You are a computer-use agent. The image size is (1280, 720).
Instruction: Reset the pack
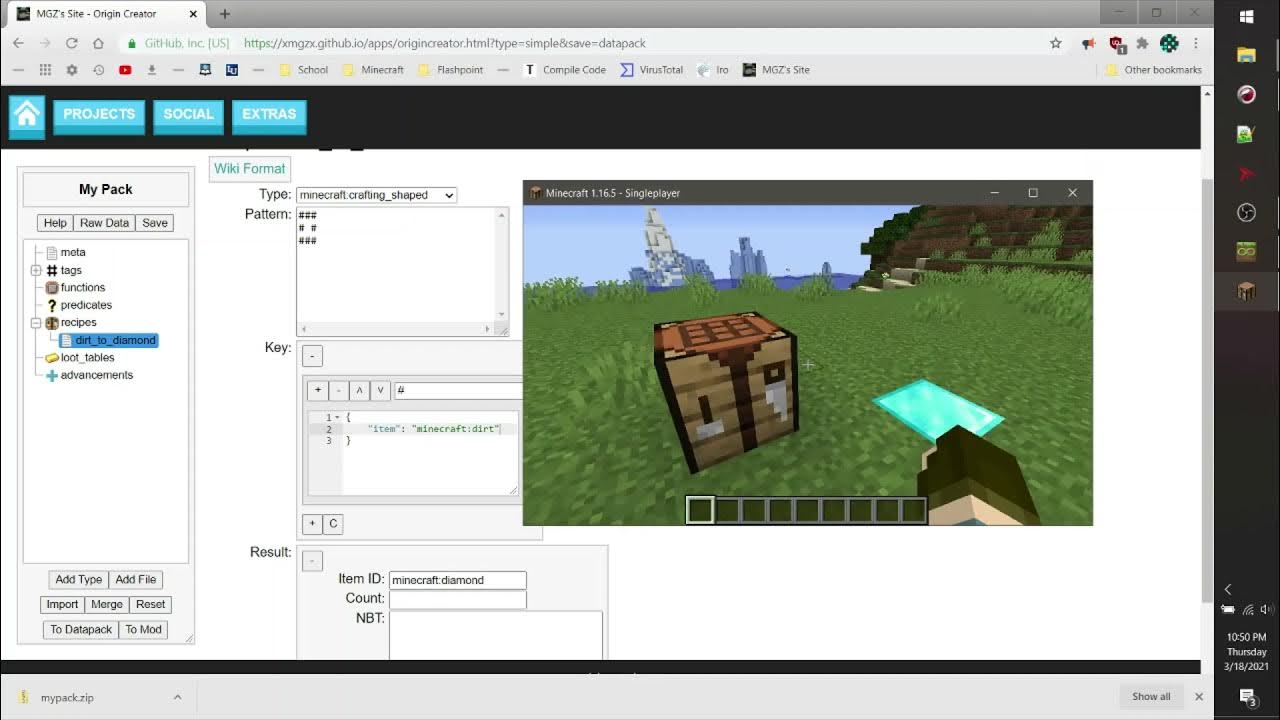[x=151, y=604]
